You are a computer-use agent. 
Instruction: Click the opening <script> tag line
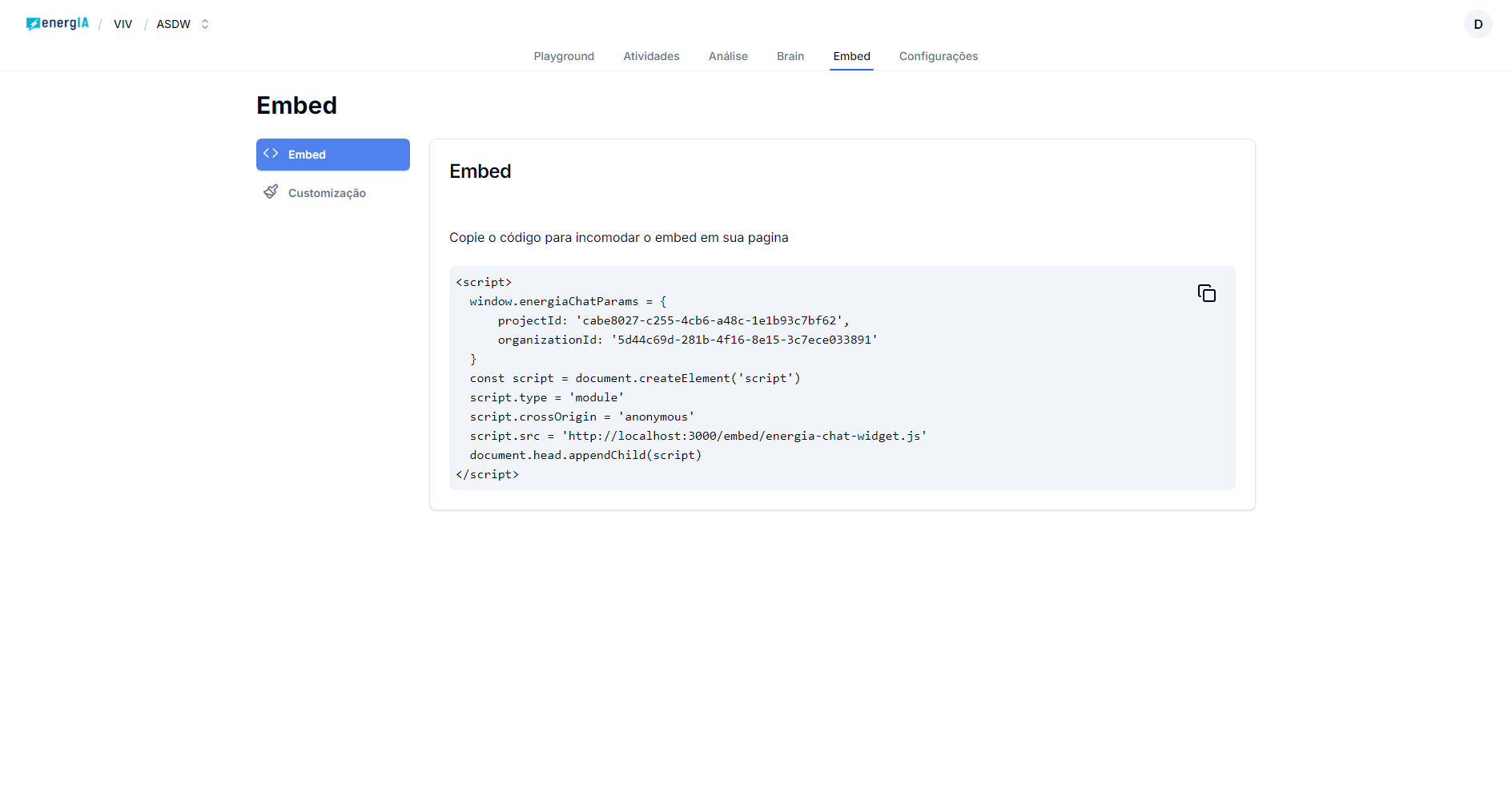point(484,282)
